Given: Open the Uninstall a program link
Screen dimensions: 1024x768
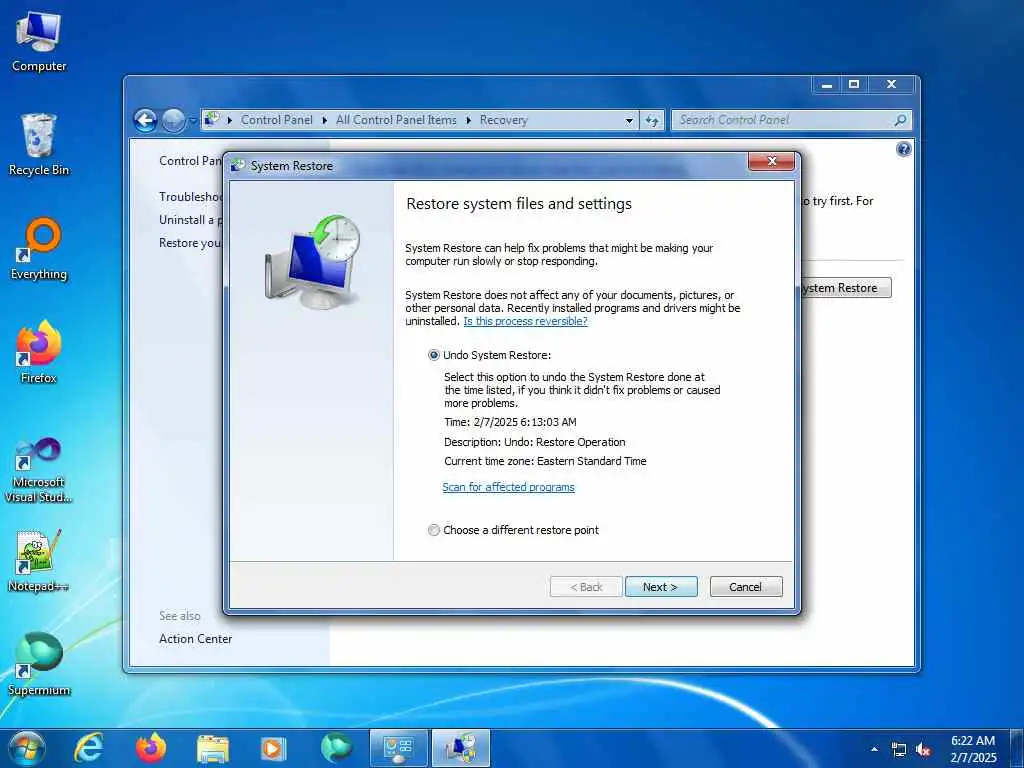Looking at the screenshot, I should (191, 220).
